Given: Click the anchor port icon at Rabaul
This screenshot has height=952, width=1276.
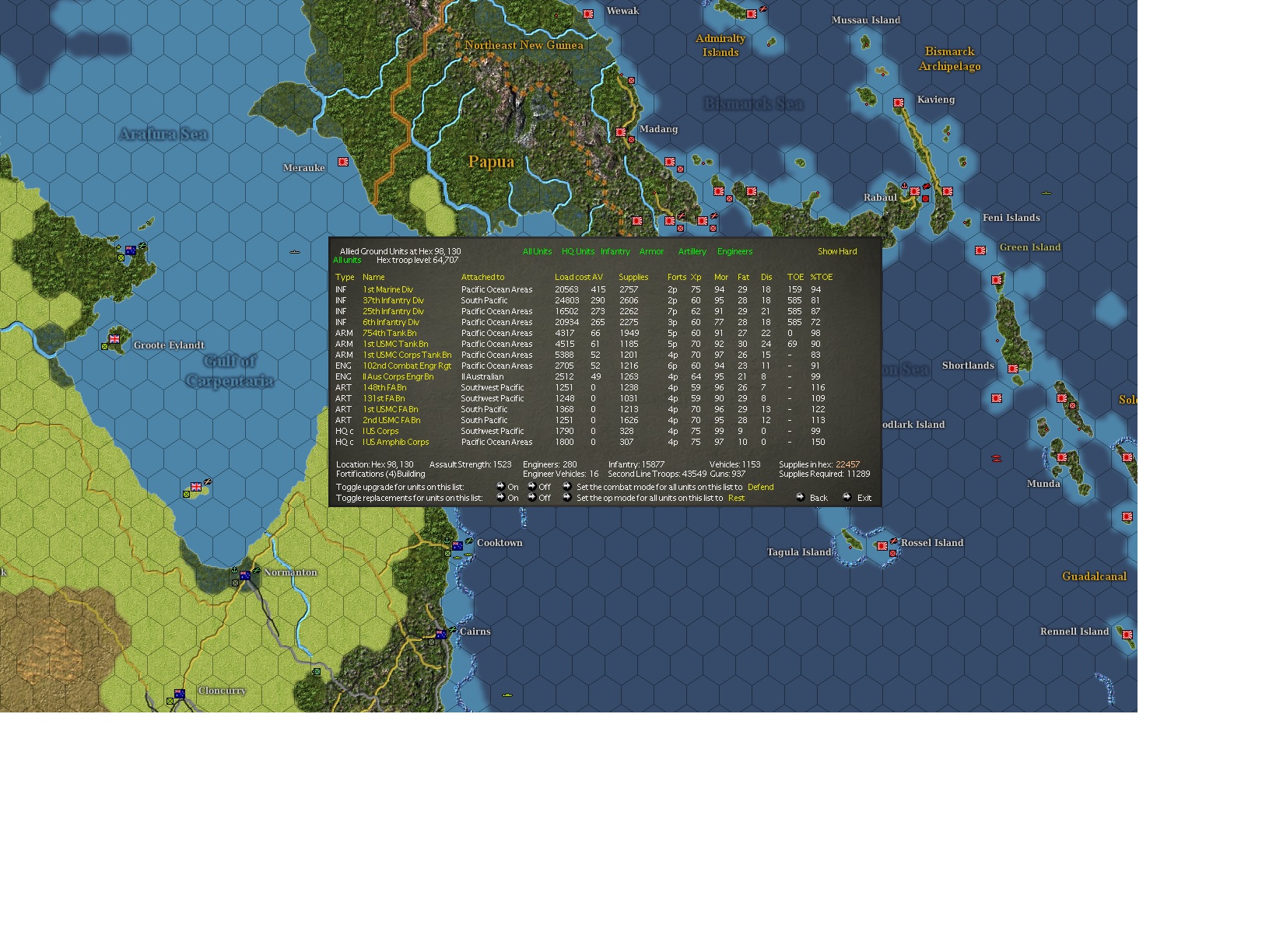Looking at the screenshot, I should (904, 186).
